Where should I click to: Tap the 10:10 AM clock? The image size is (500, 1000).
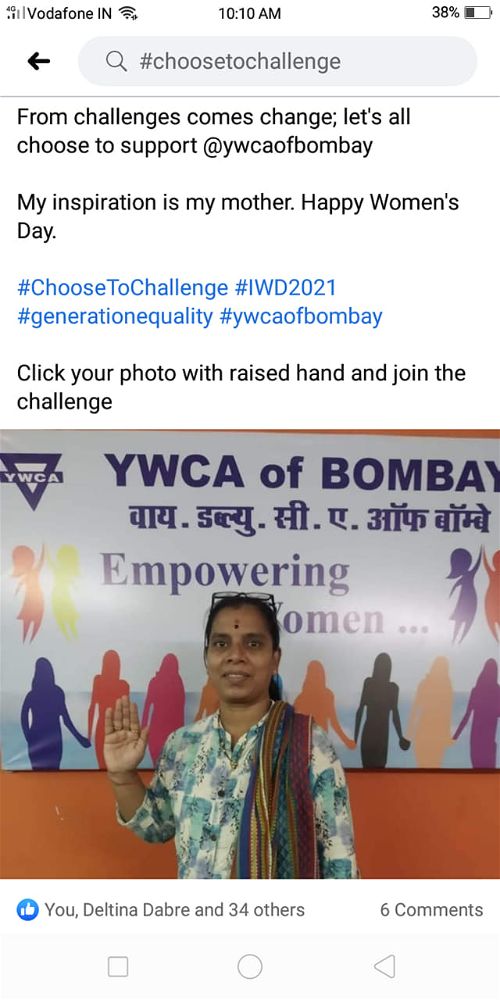(249, 13)
